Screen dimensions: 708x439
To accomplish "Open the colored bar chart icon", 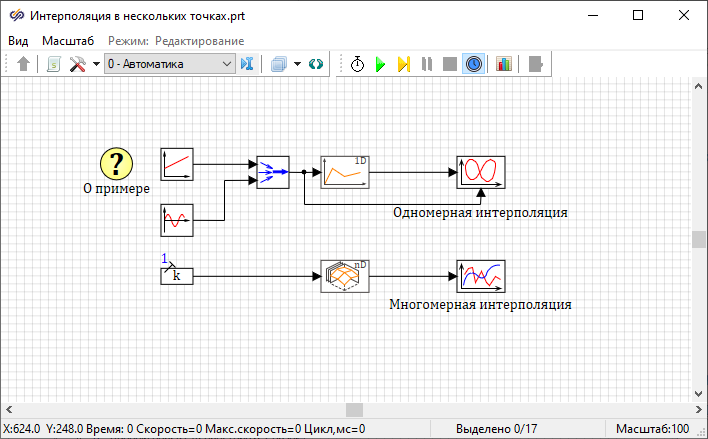I will (503, 64).
